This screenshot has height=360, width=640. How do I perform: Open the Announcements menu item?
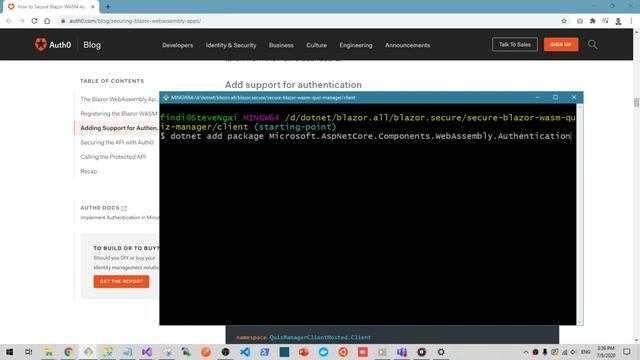point(407,45)
